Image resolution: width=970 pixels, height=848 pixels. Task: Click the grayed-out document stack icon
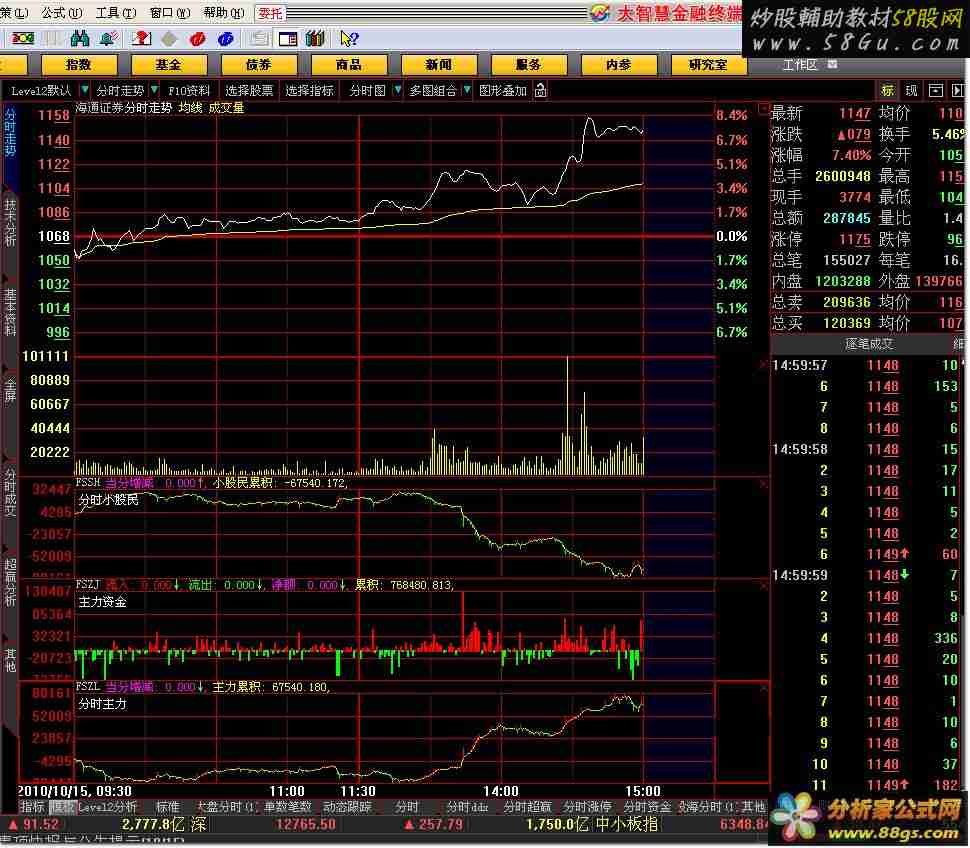[x=259, y=39]
